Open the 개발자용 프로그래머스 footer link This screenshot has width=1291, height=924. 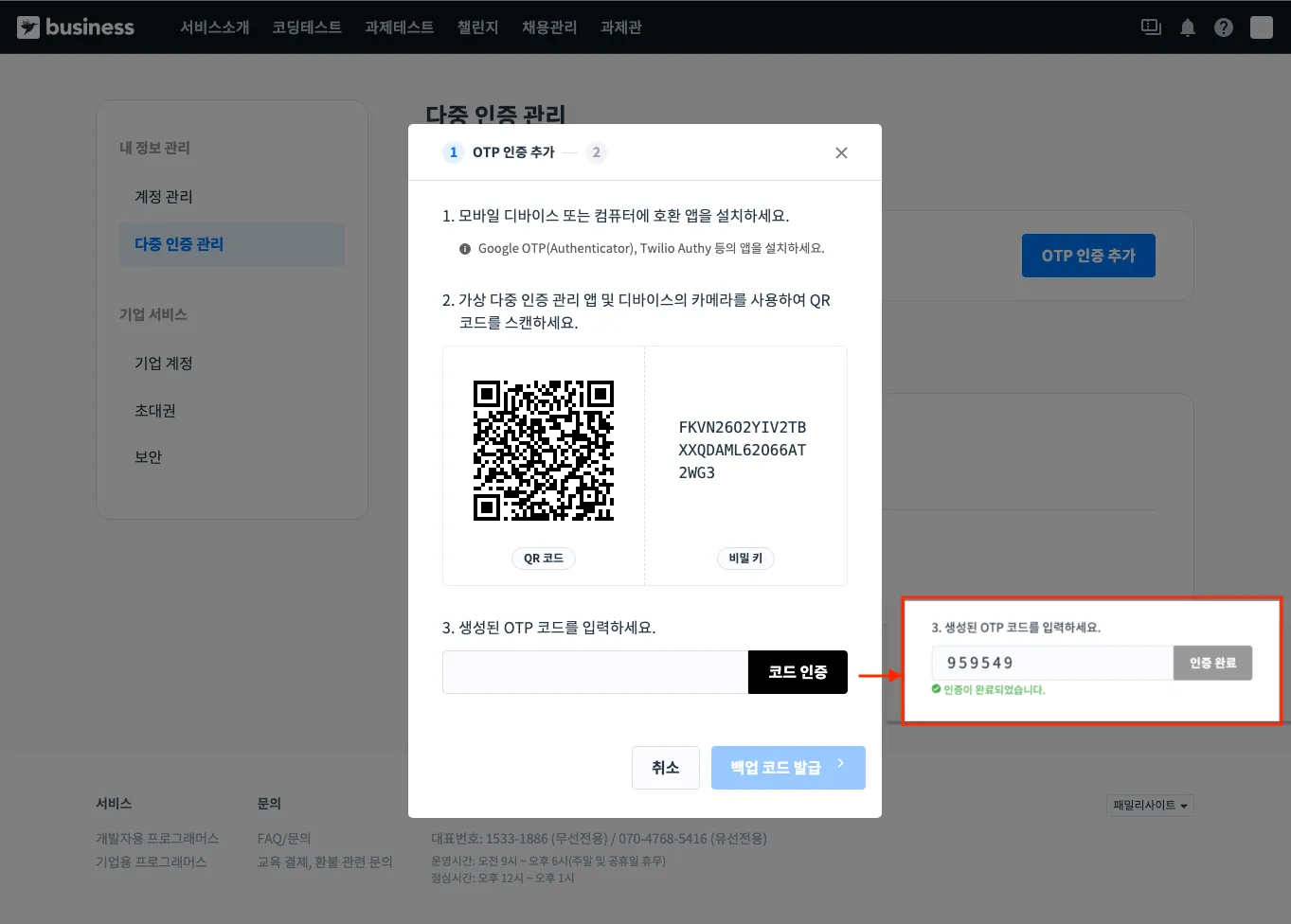pyautogui.click(x=157, y=839)
